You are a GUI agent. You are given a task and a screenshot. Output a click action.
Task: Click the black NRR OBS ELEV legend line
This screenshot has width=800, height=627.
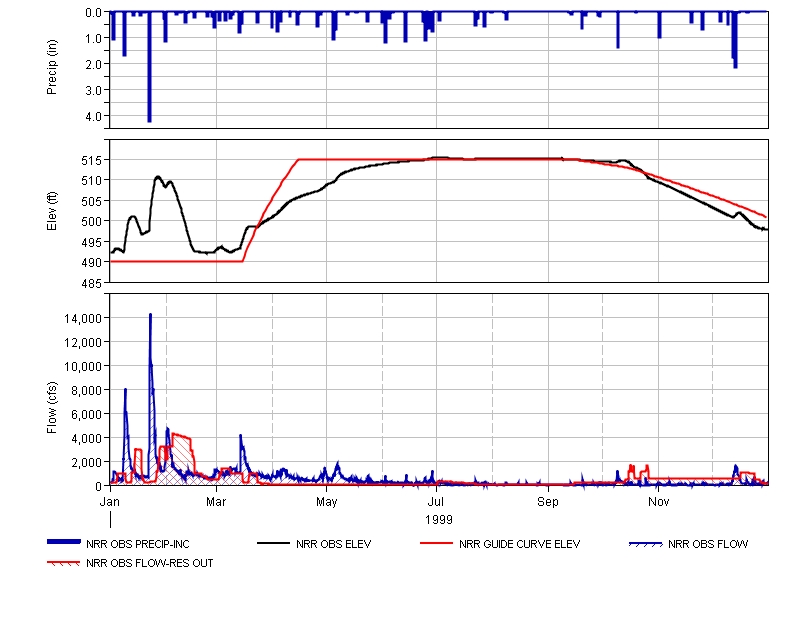point(274,544)
